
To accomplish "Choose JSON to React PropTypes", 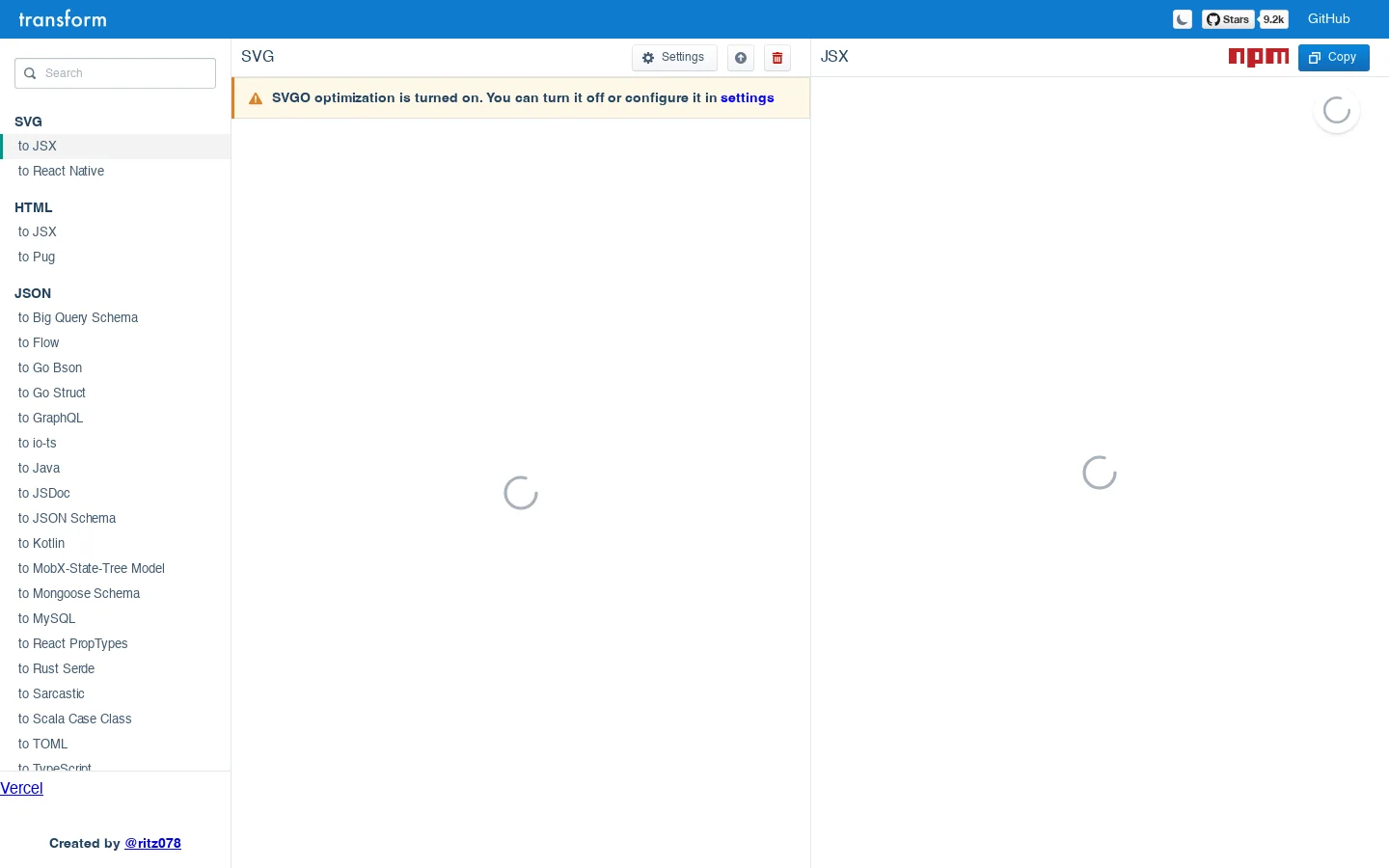I will pyautogui.click(x=115, y=644).
